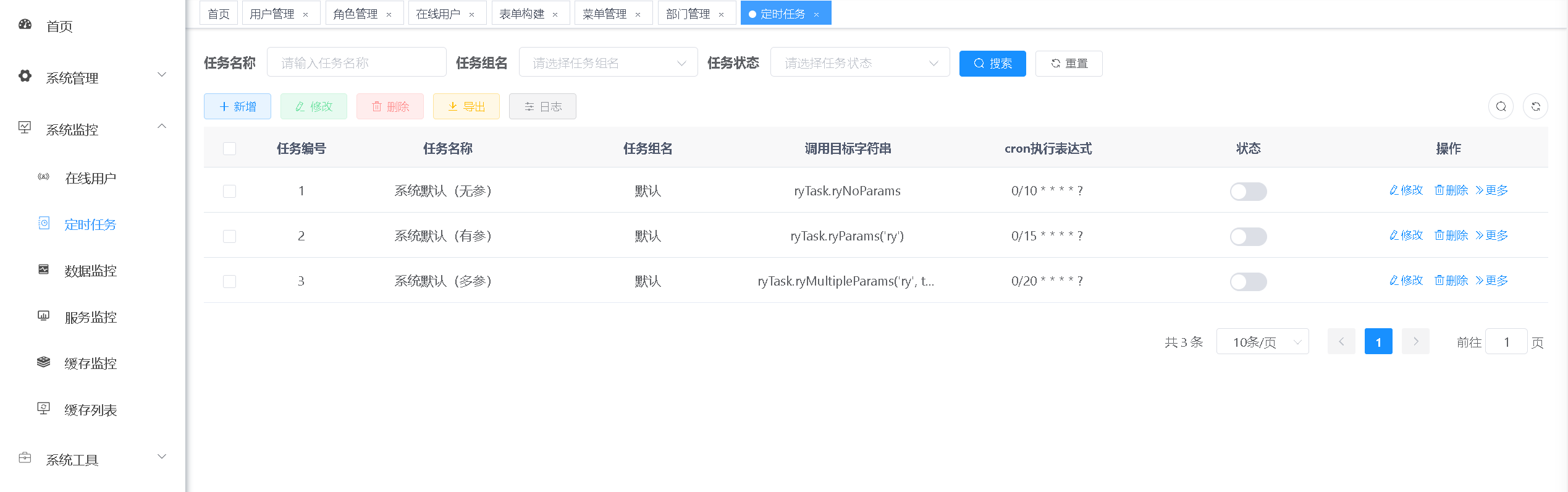Close the 表单构建 tab

pyautogui.click(x=555, y=14)
